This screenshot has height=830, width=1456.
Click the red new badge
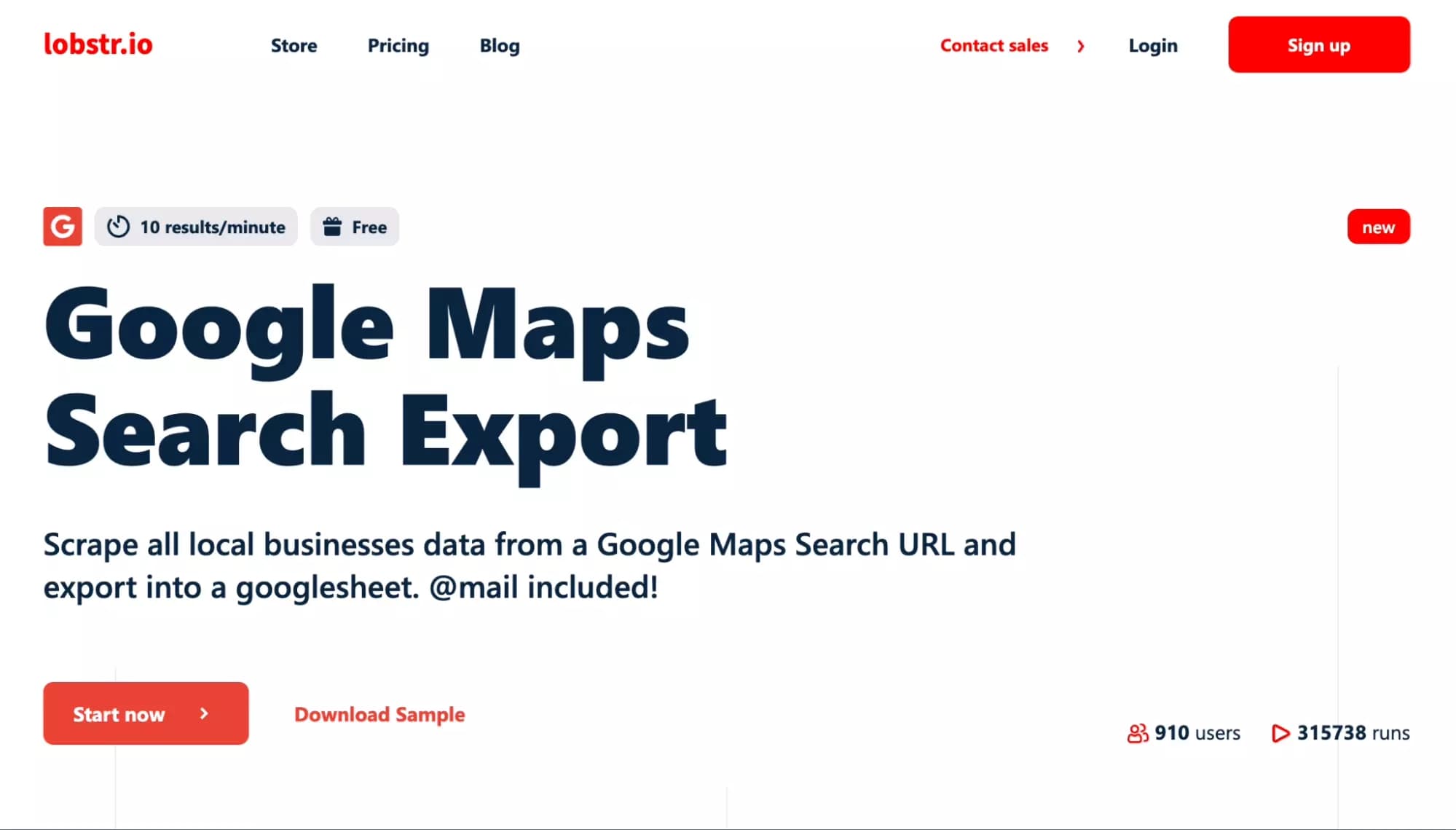(x=1379, y=227)
